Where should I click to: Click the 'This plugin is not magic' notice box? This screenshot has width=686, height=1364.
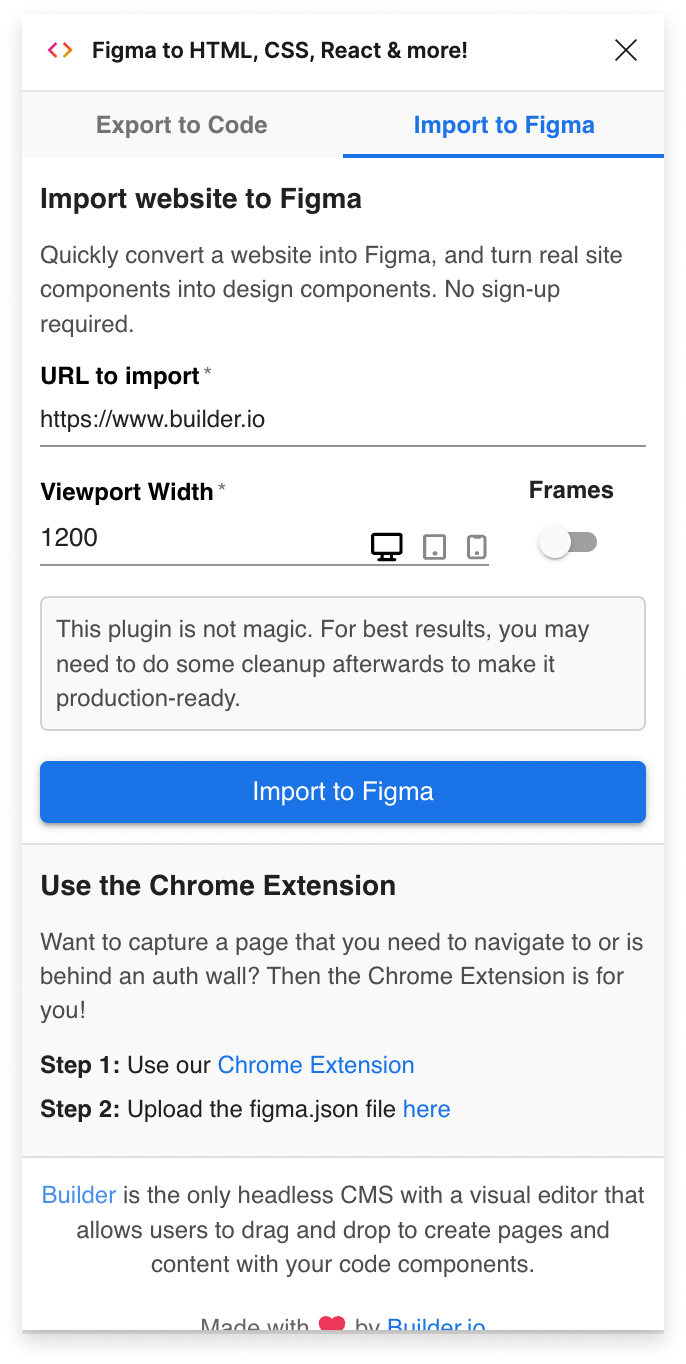pyautogui.click(x=343, y=664)
